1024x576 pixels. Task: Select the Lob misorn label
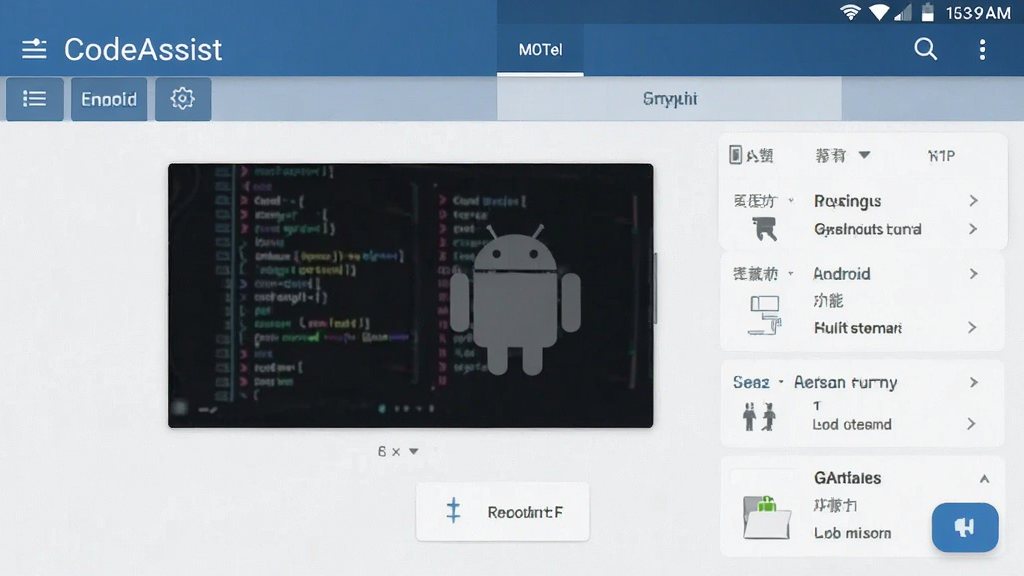point(852,533)
